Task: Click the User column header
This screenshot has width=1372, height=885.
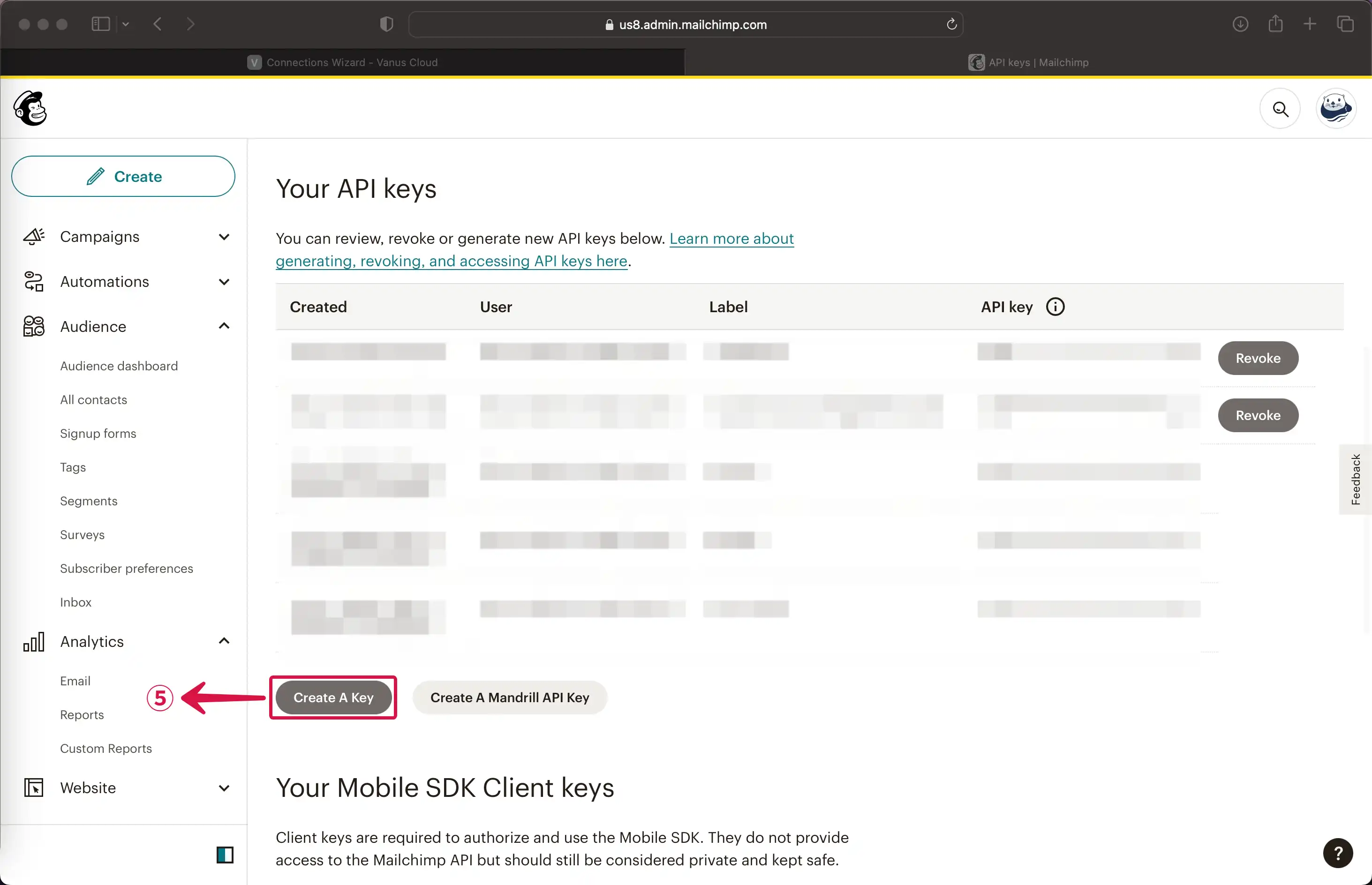Action: pos(496,307)
